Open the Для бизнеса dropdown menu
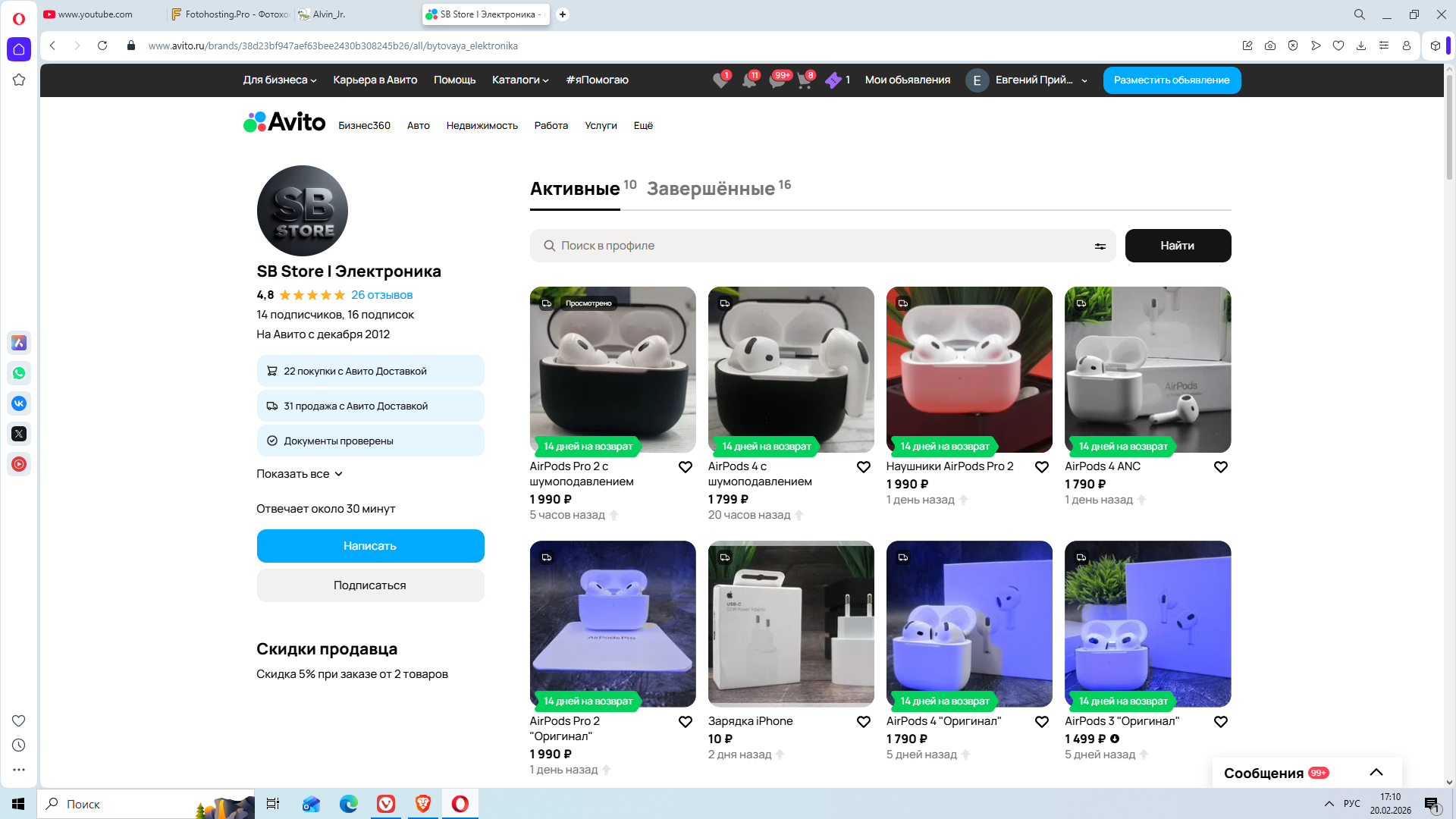Viewport: 1456px width, 819px height. 279,80
